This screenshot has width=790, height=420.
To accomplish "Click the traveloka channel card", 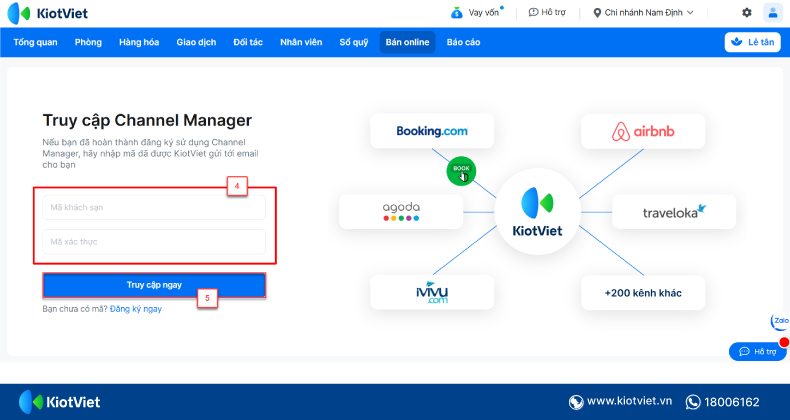I will click(674, 212).
